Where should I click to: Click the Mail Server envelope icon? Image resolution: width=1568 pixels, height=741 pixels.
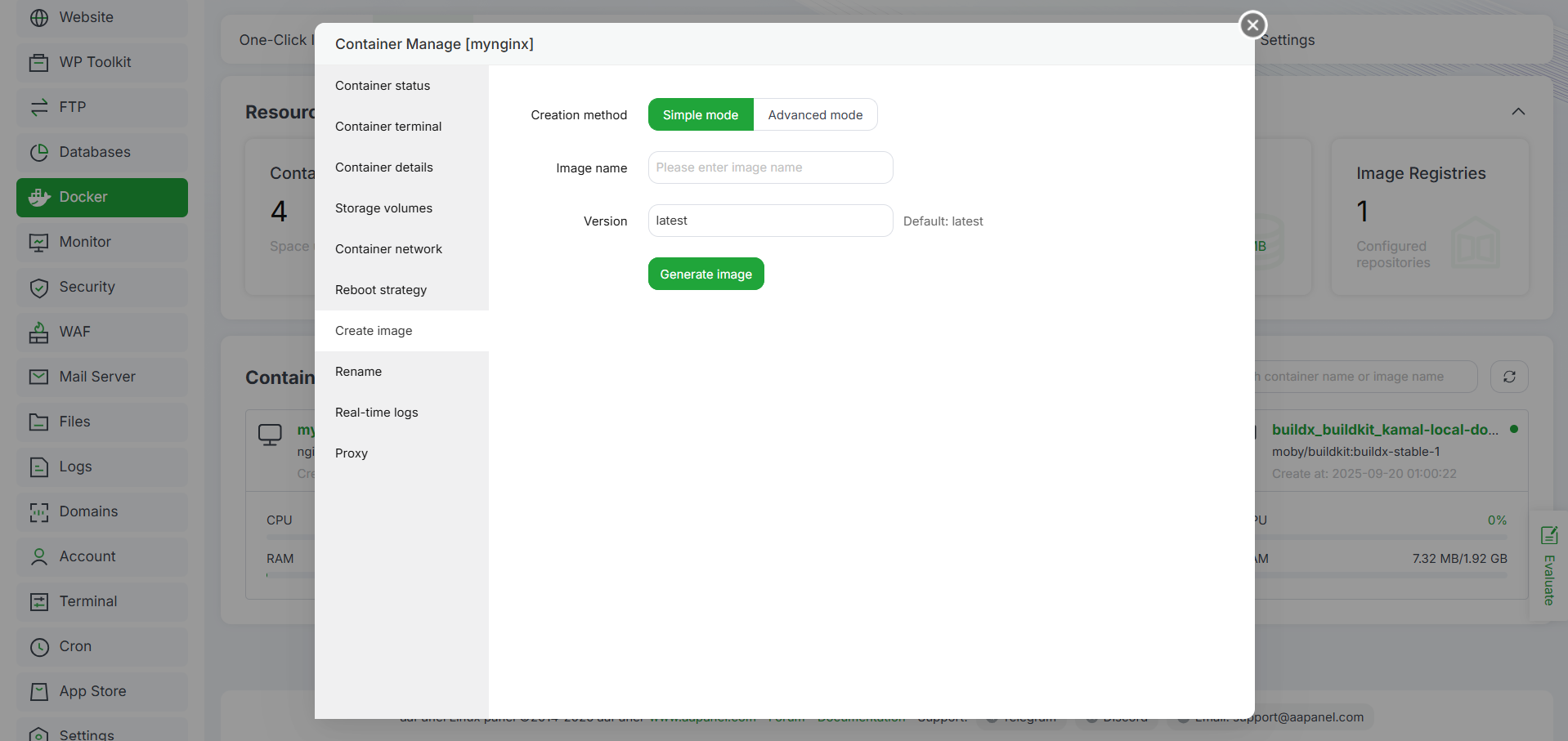pyautogui.click(x=38, y=377)
